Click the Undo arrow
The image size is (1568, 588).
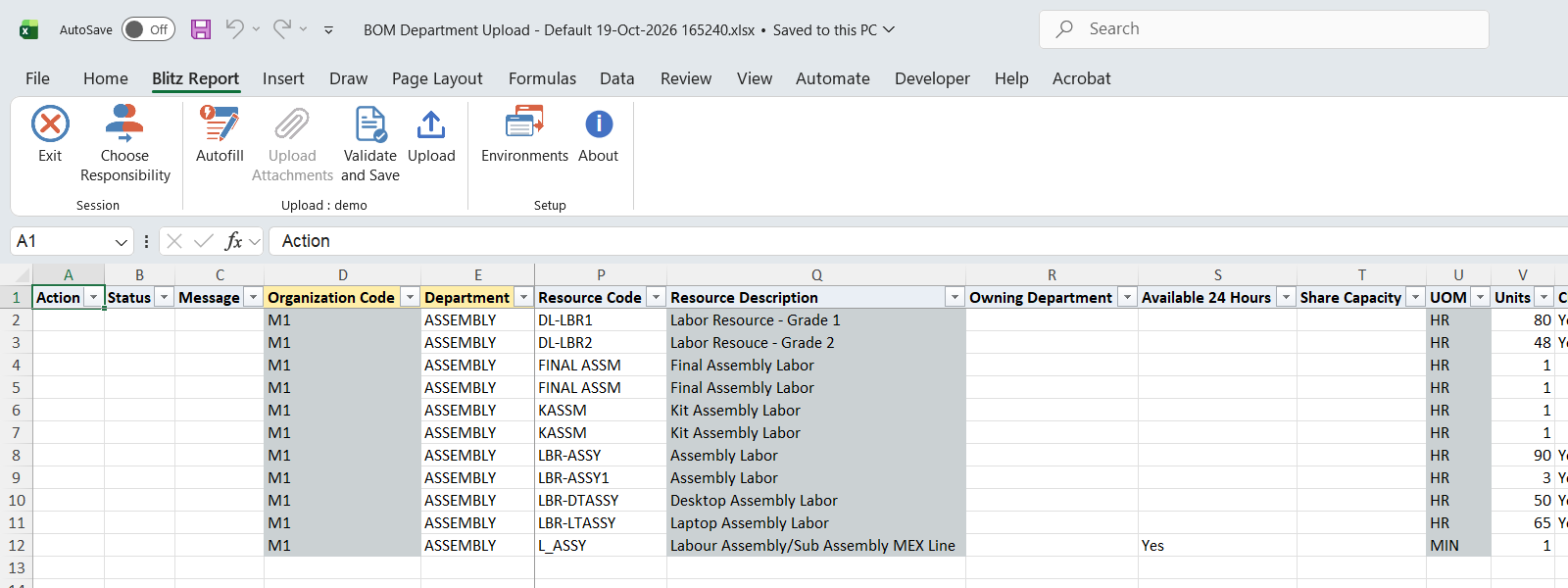pos(234,29)
